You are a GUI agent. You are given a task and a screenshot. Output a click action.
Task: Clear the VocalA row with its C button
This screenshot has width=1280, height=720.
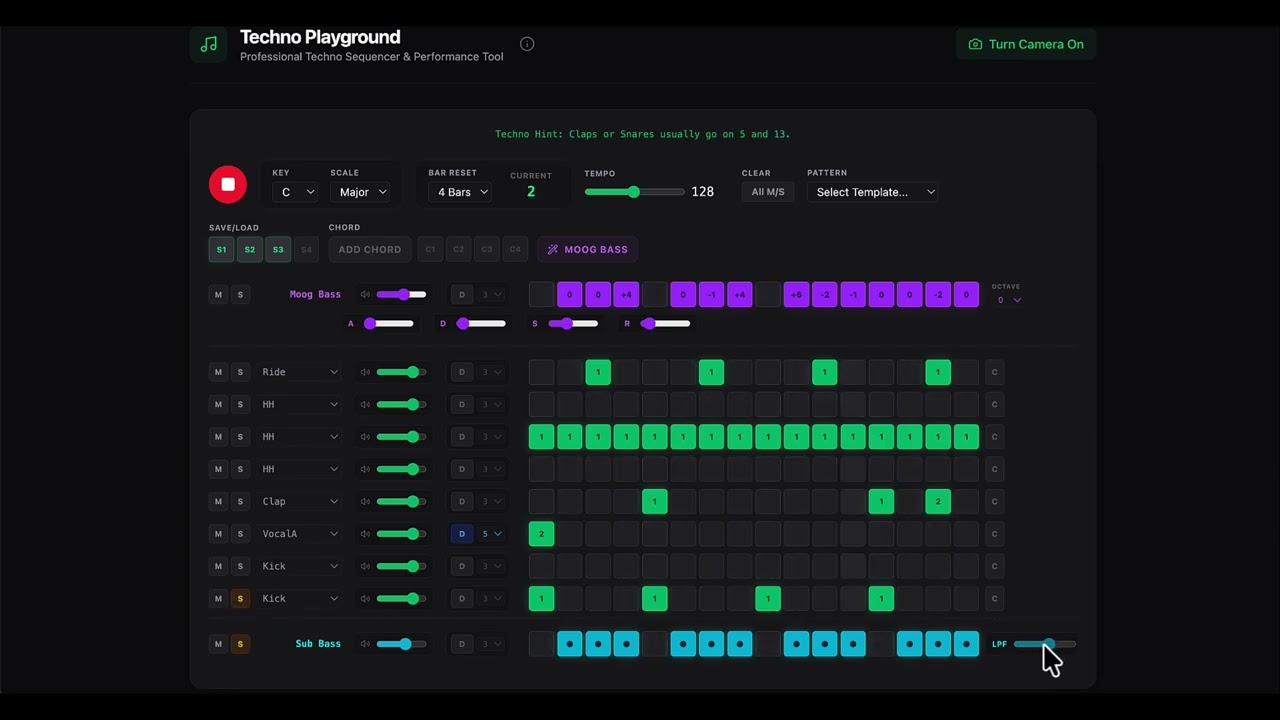994,534
